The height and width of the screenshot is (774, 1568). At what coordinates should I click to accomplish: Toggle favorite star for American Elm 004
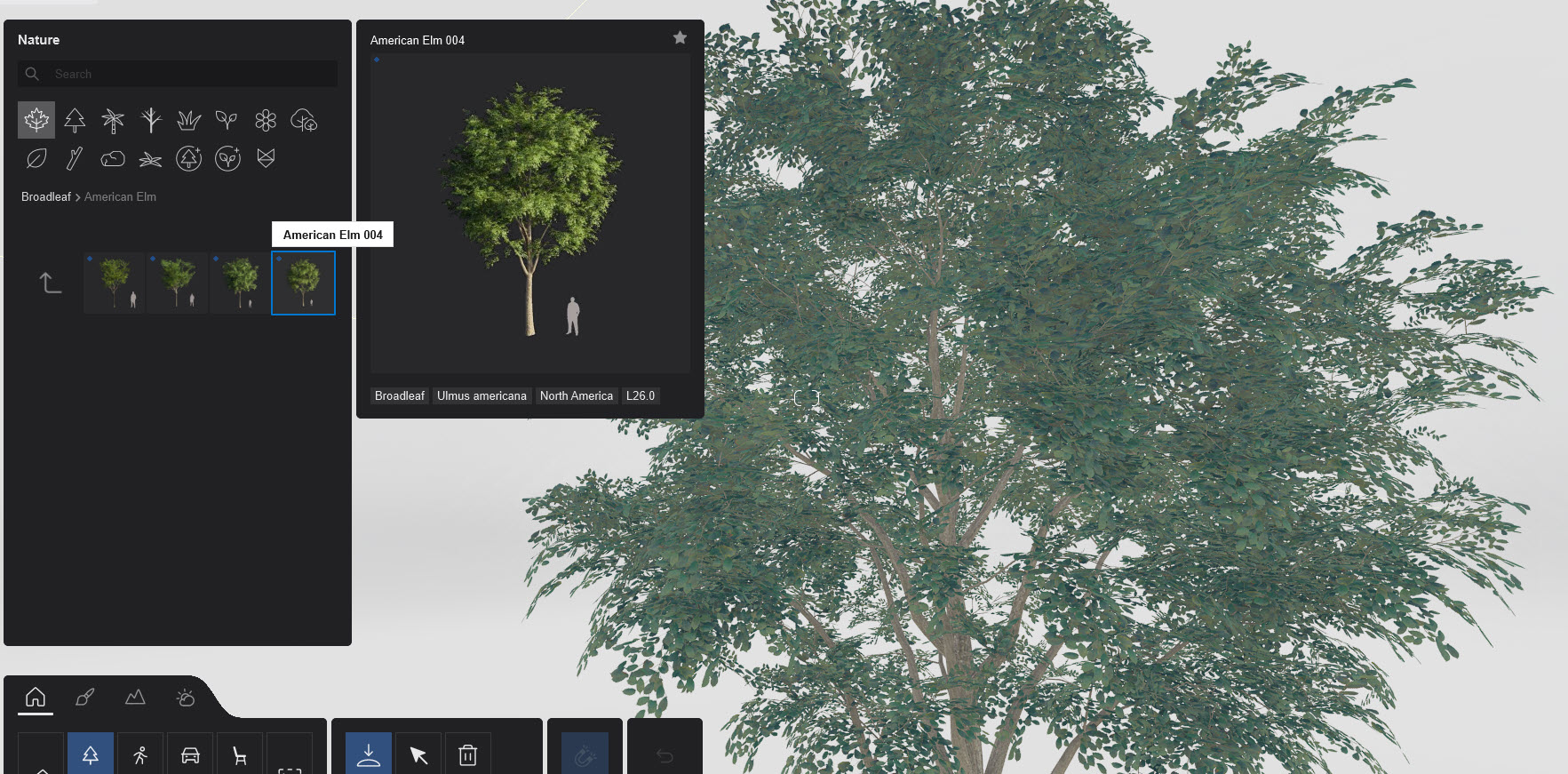(680, 37)
